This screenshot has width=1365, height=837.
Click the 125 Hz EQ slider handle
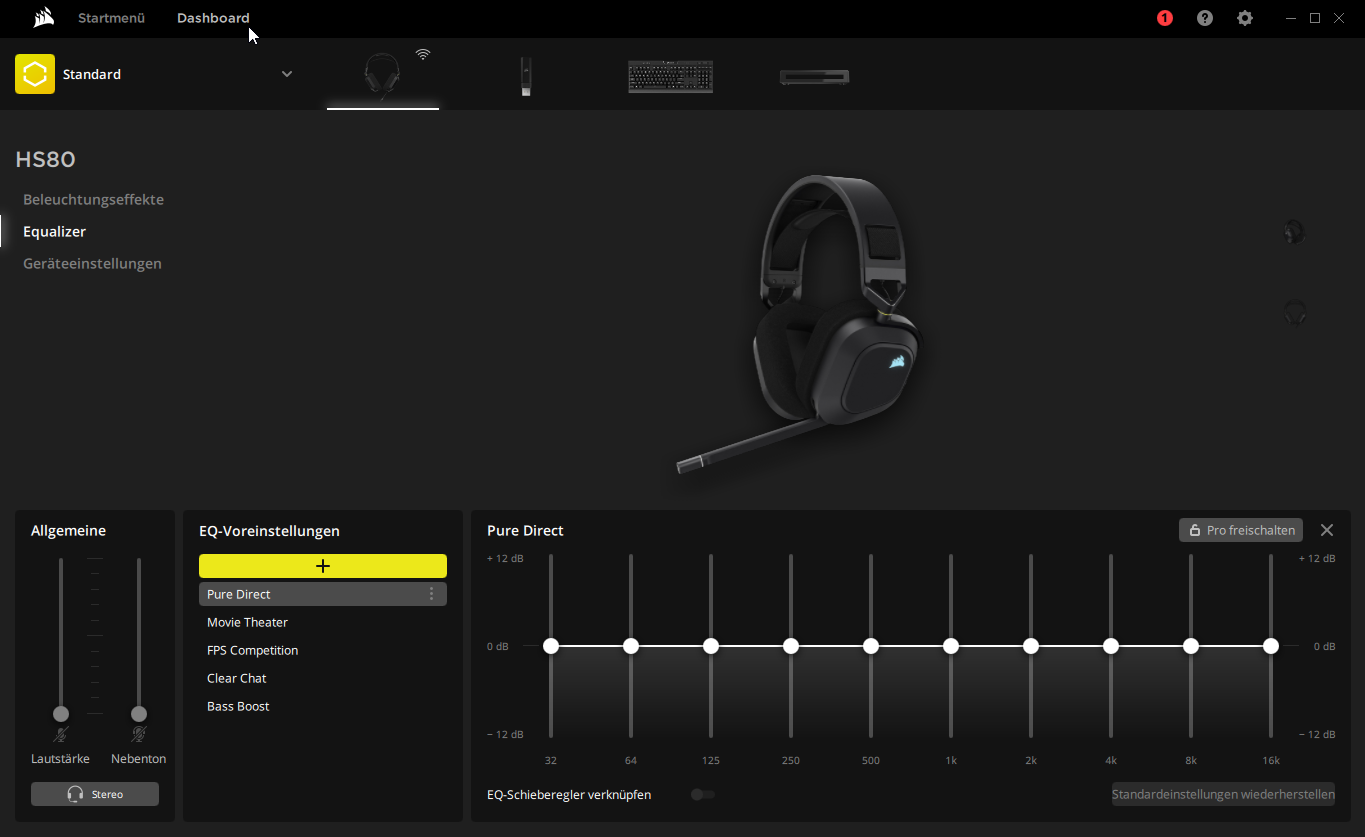(711, 646)
